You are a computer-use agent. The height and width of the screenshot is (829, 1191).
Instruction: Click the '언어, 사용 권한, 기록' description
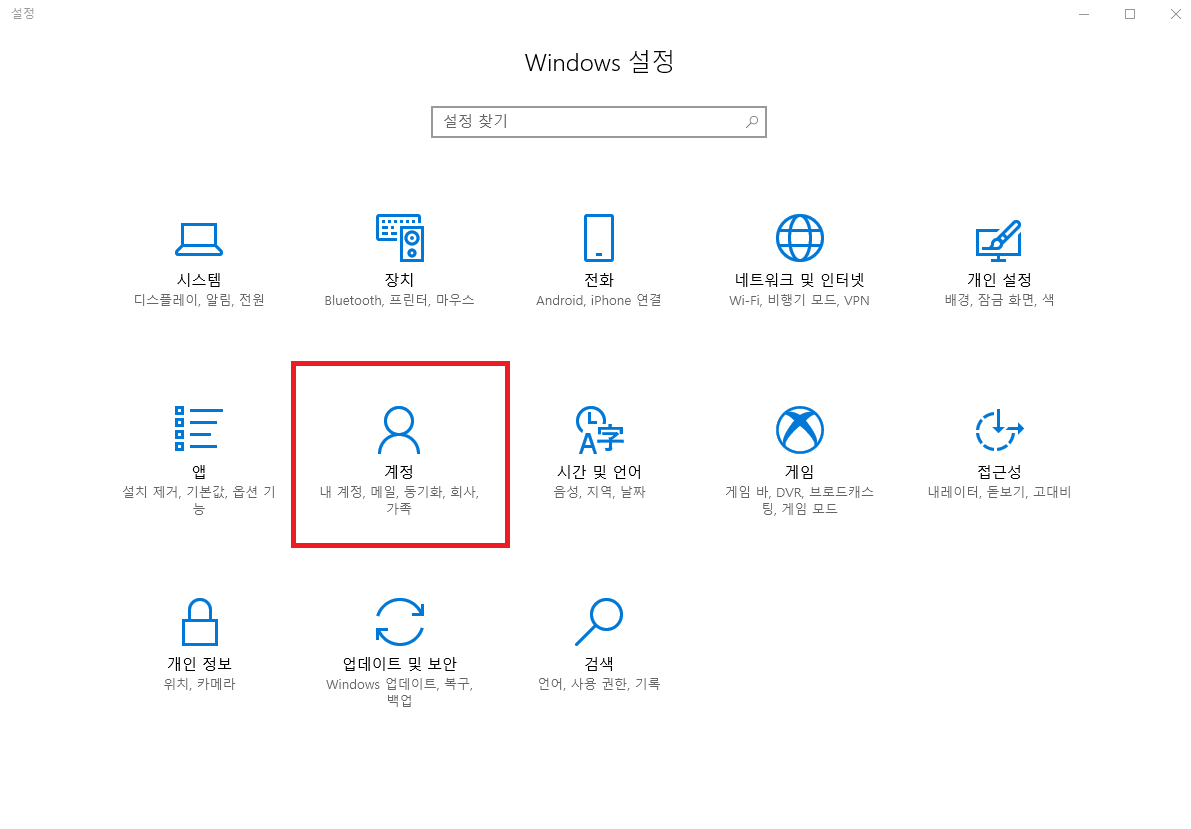(599, 684)
